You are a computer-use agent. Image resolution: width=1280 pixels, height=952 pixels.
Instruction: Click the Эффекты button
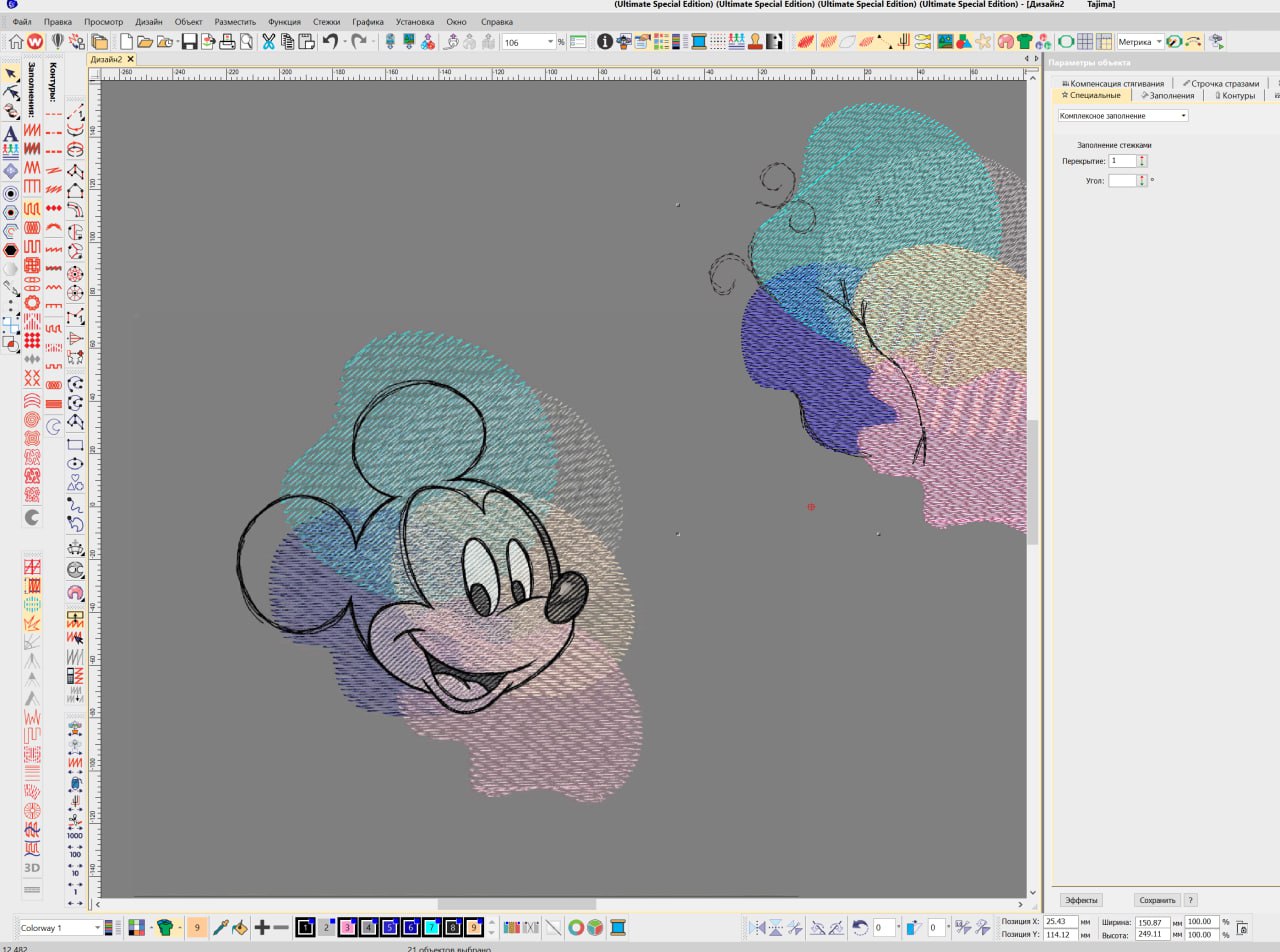(x=1081, y=900)
